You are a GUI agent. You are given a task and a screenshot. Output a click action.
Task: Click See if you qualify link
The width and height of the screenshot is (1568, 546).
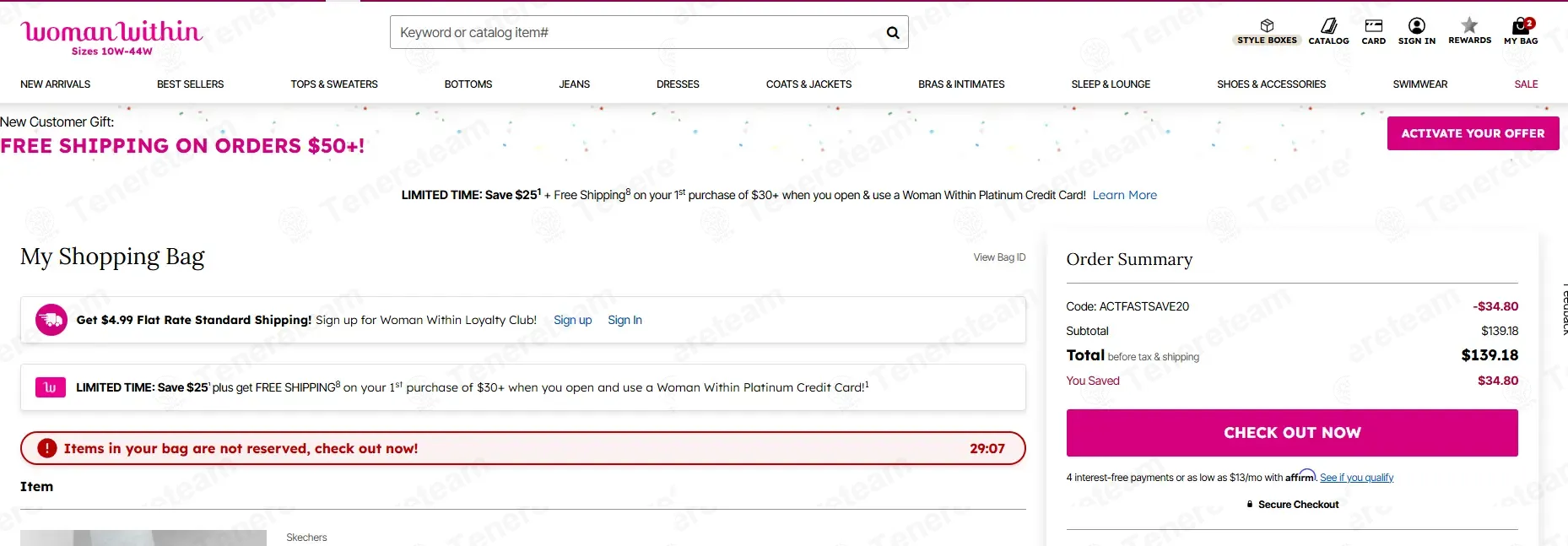click(1356, 478)
